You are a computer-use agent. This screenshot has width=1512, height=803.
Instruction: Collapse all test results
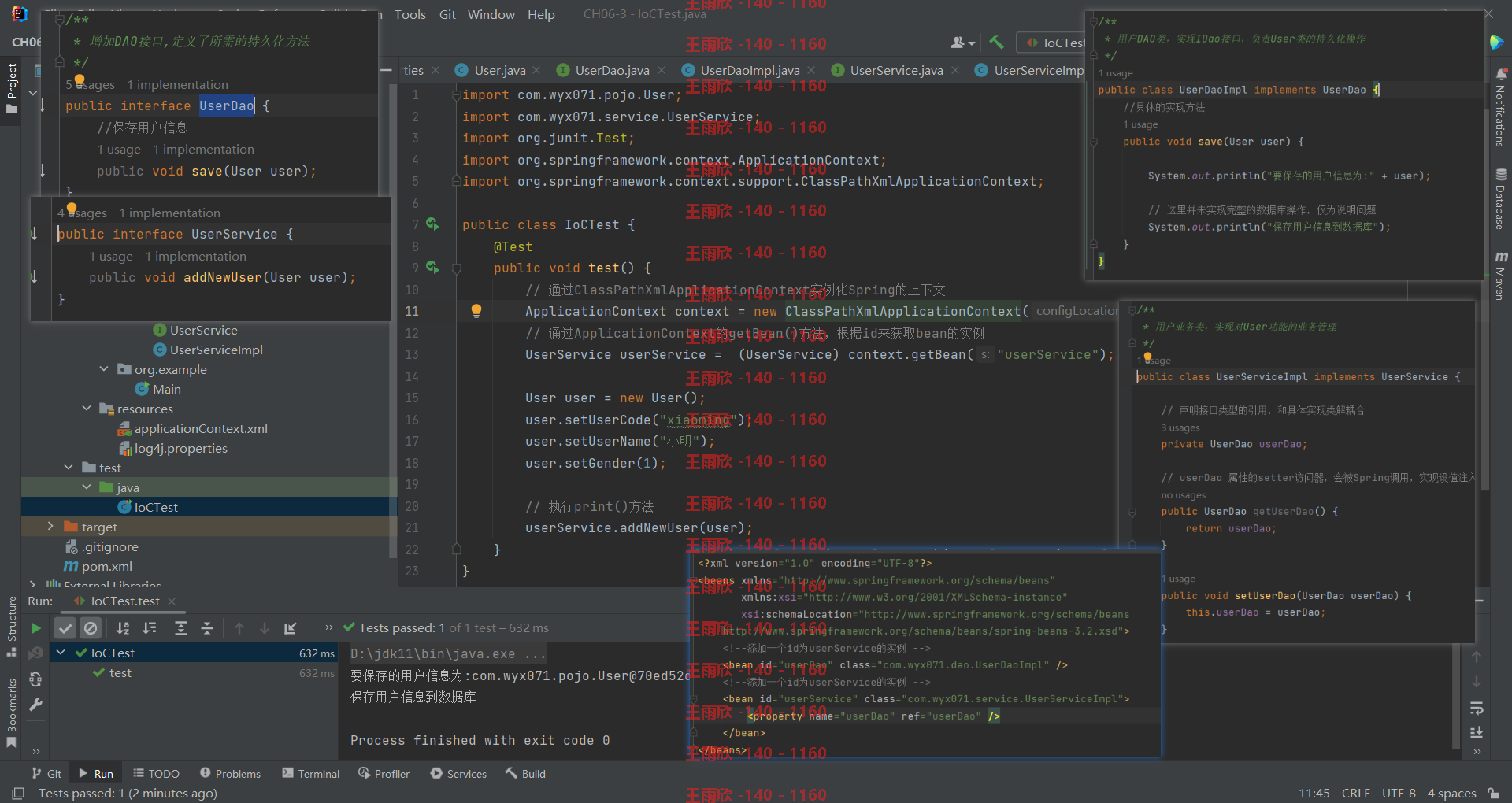coord(207,628)
